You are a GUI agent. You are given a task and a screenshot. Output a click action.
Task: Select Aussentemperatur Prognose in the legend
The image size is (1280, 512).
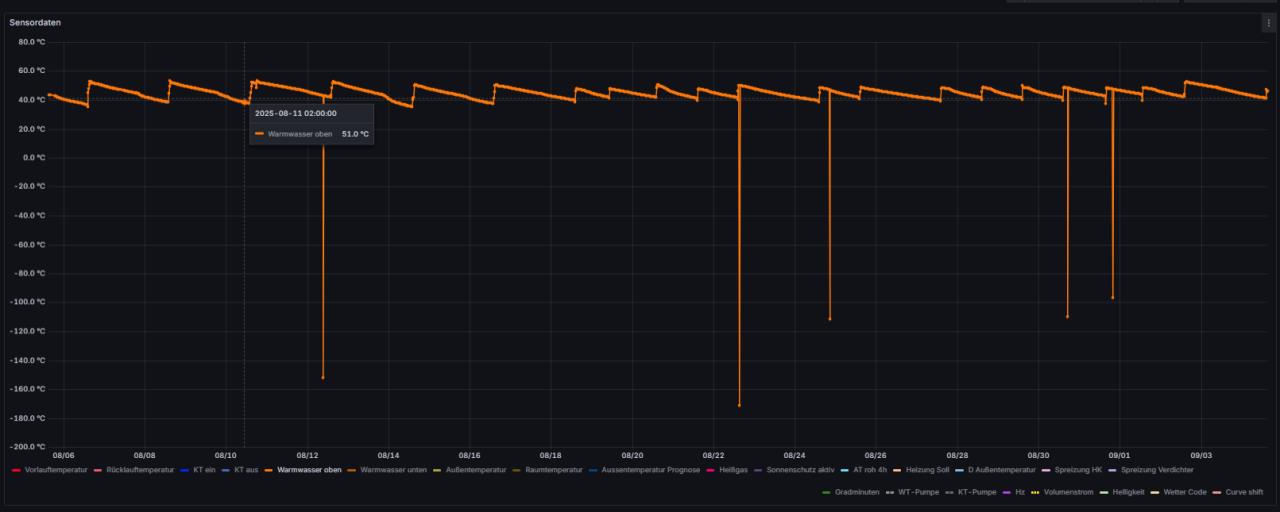651,470
